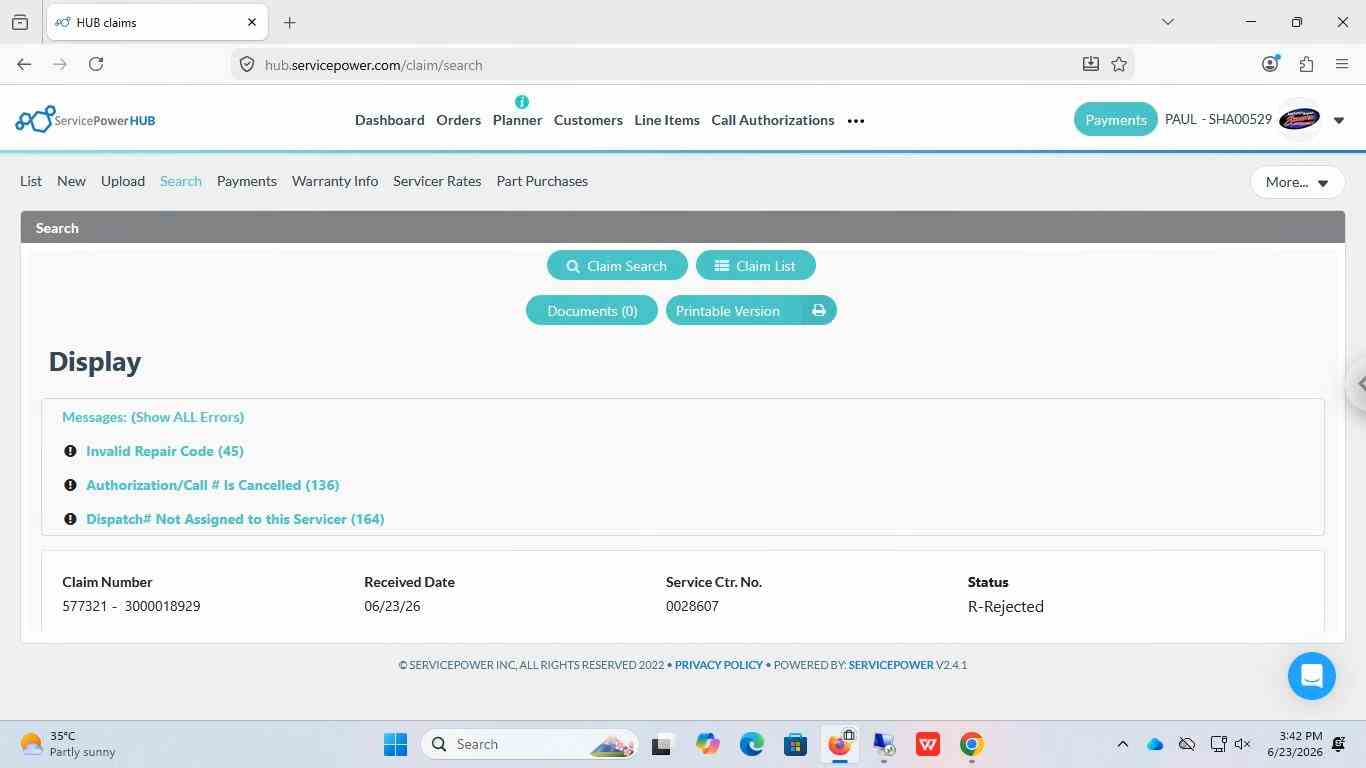Open Microsoft Edge from the taskbar
Screen dimensions: 1366x768
pyautogui.click(x=752, y=744)
